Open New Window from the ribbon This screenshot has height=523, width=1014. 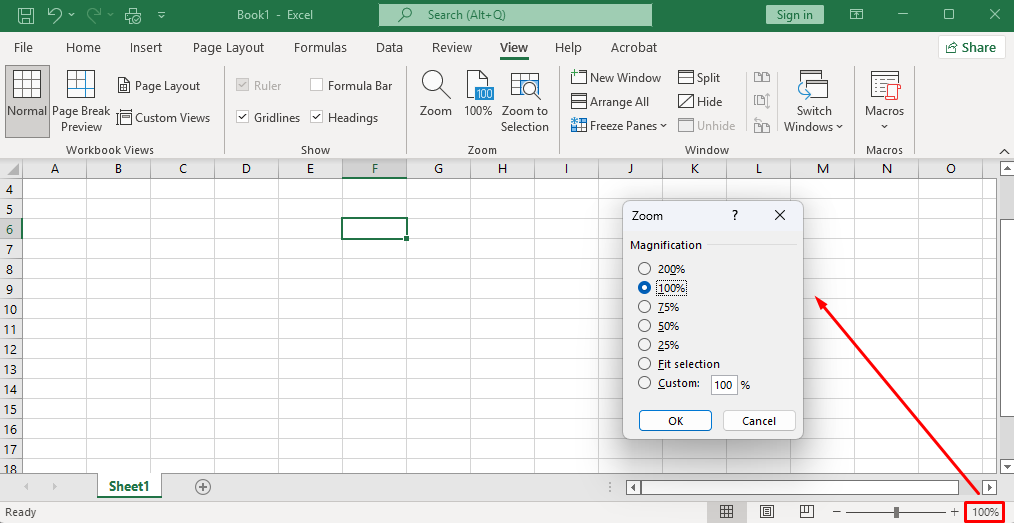[616, 77]
